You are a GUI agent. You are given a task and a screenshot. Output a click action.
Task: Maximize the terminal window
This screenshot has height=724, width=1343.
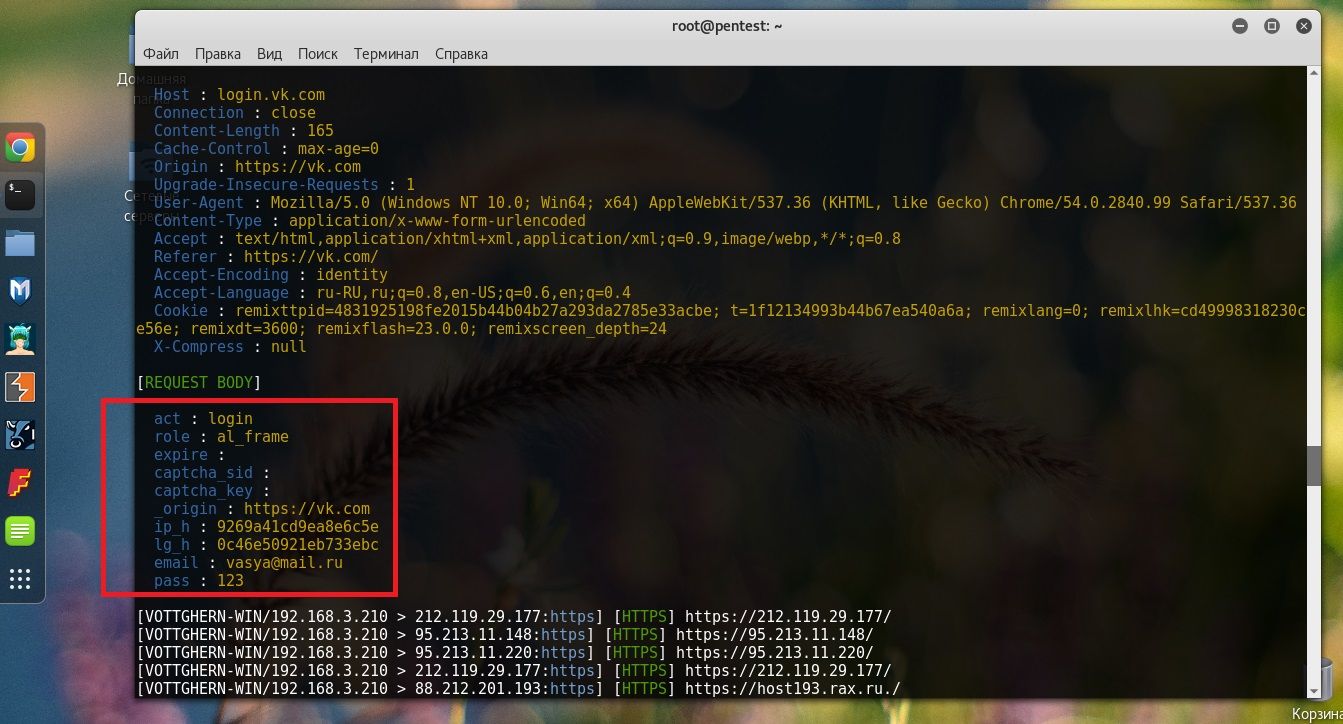[1271, 26]
